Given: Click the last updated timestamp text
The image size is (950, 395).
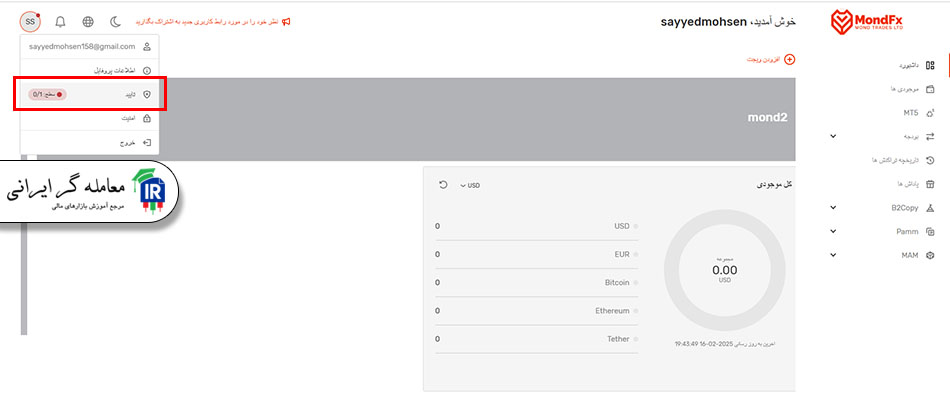Looking at the screenshot, I should pos(725,344).
